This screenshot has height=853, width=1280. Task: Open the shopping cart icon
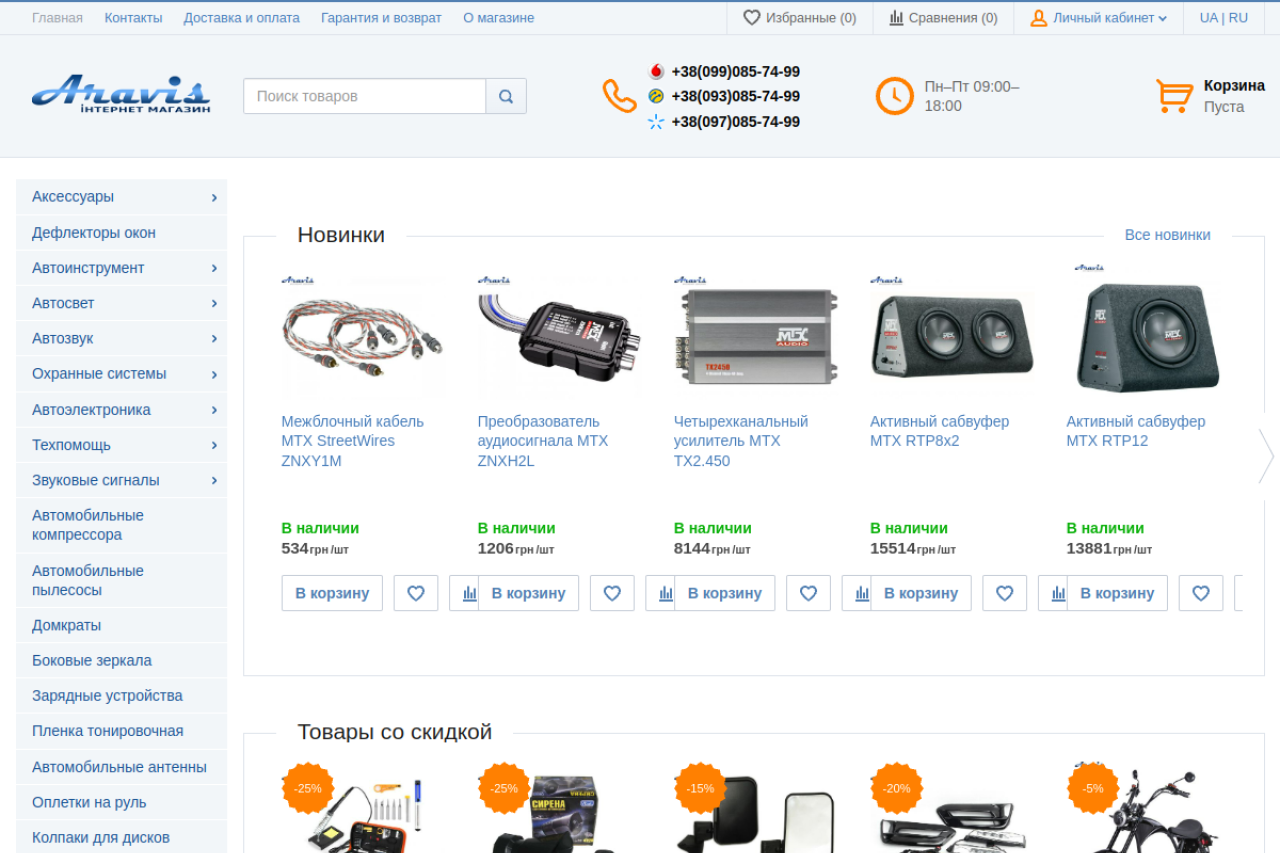coord(1174,96)
